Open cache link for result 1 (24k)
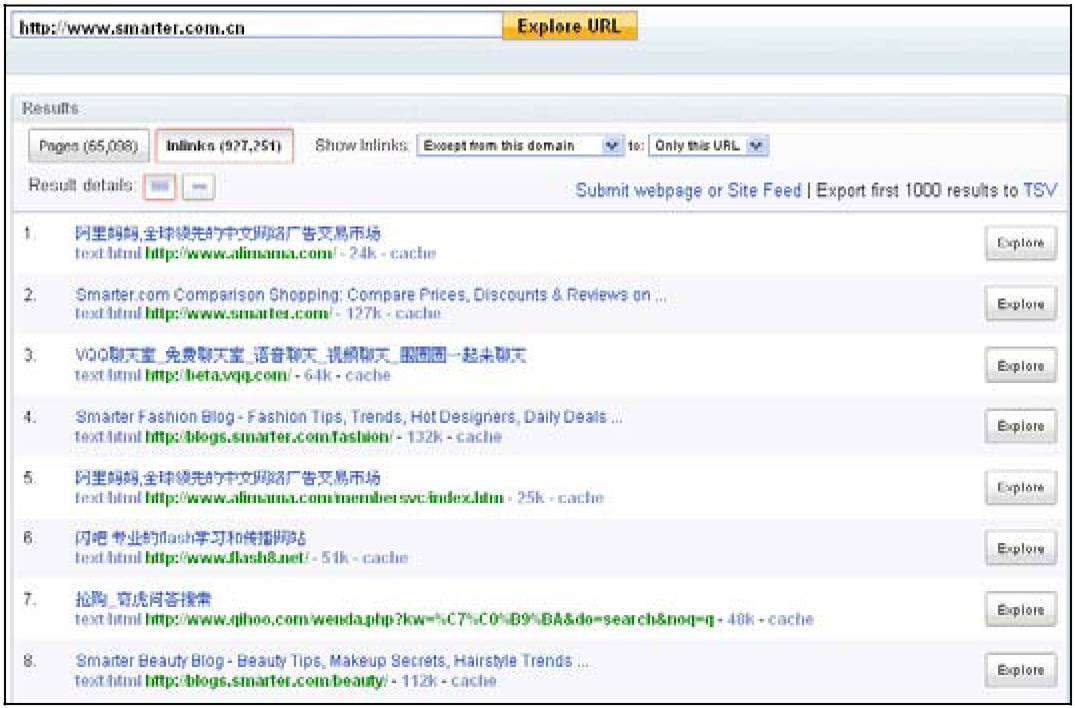Image resolution: width=1075 pixels, height=708 pixels. pos(413,254)
